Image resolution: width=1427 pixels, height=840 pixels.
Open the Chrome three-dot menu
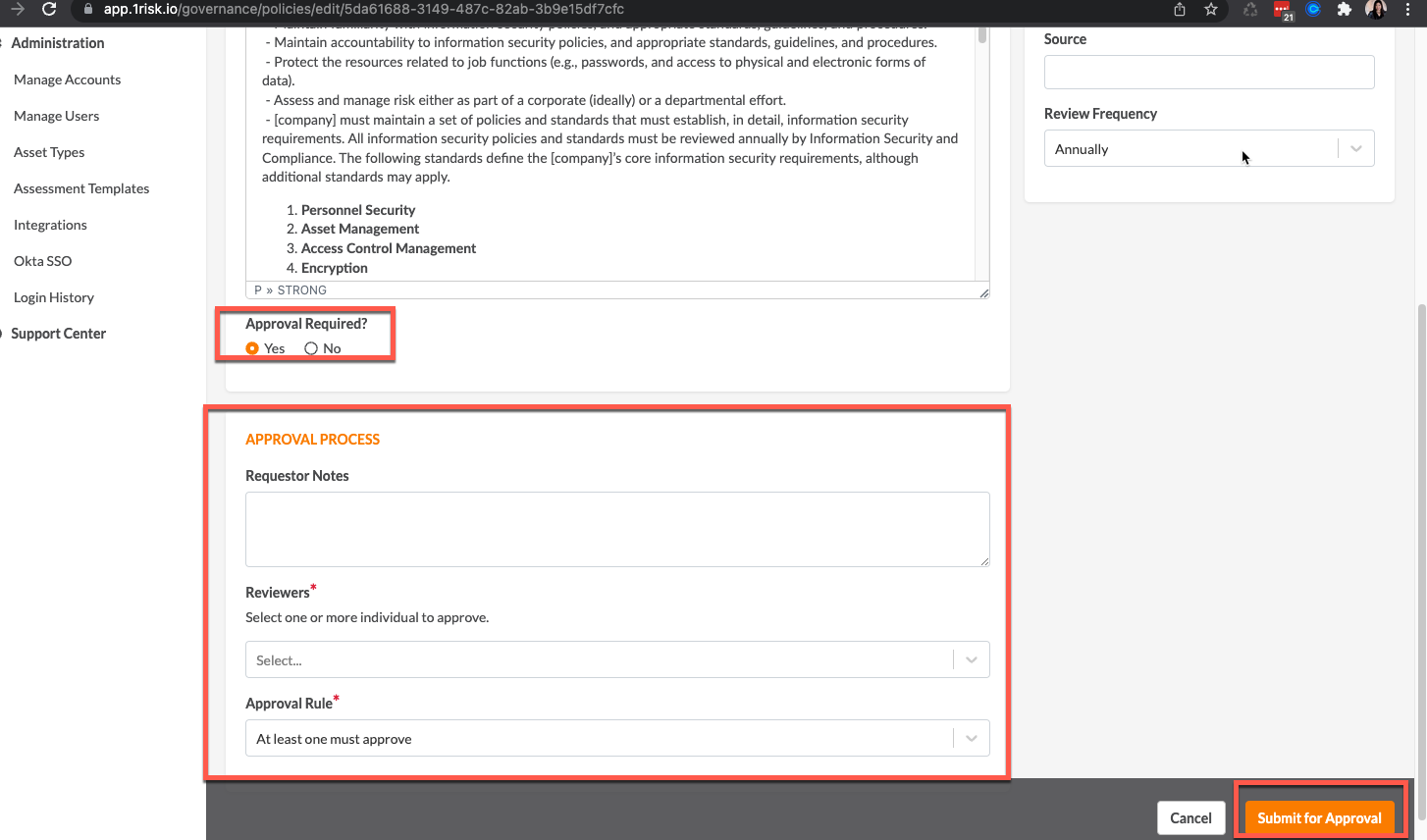[1407, 10]
